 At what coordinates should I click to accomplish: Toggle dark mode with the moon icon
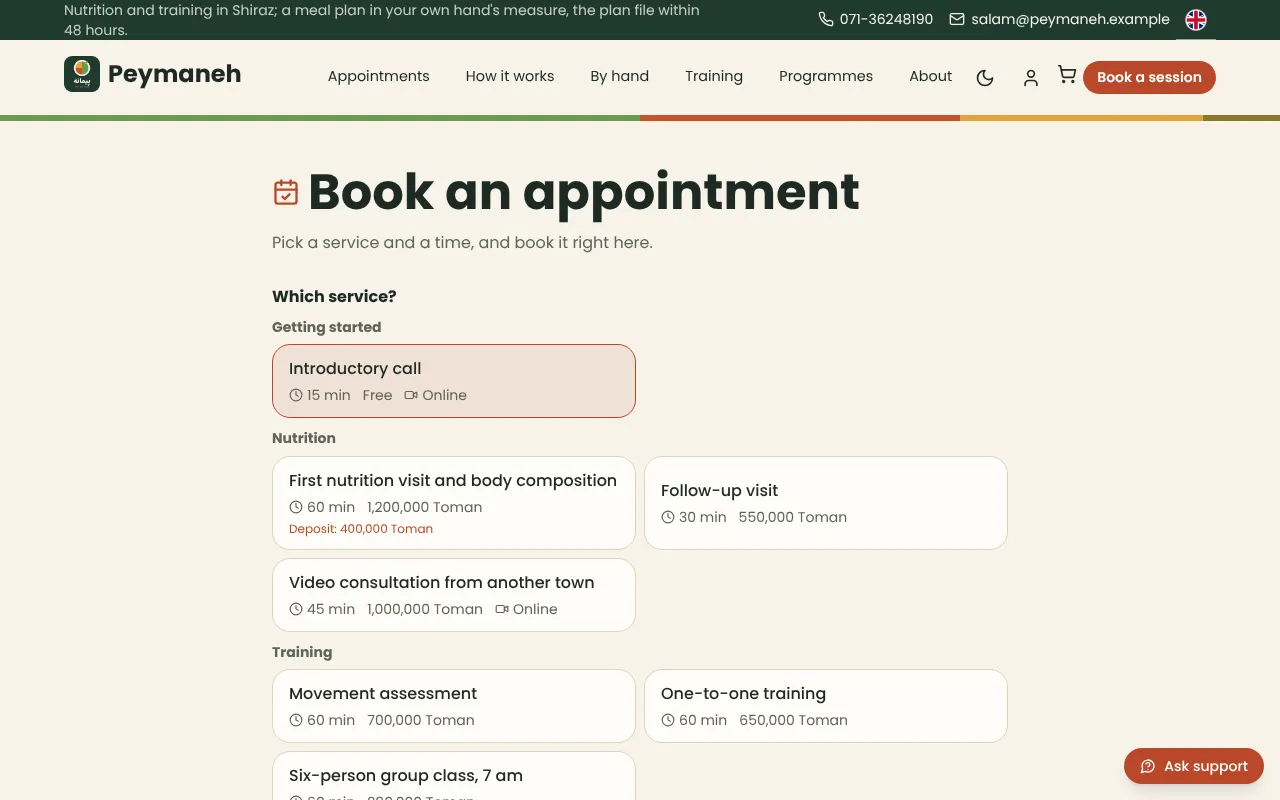[985, 78]
